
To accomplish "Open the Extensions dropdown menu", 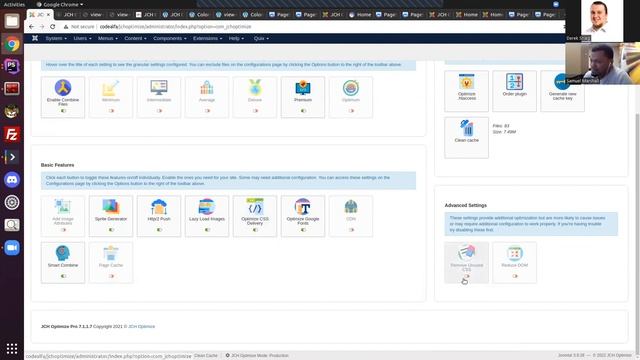I will pos(207,38).
